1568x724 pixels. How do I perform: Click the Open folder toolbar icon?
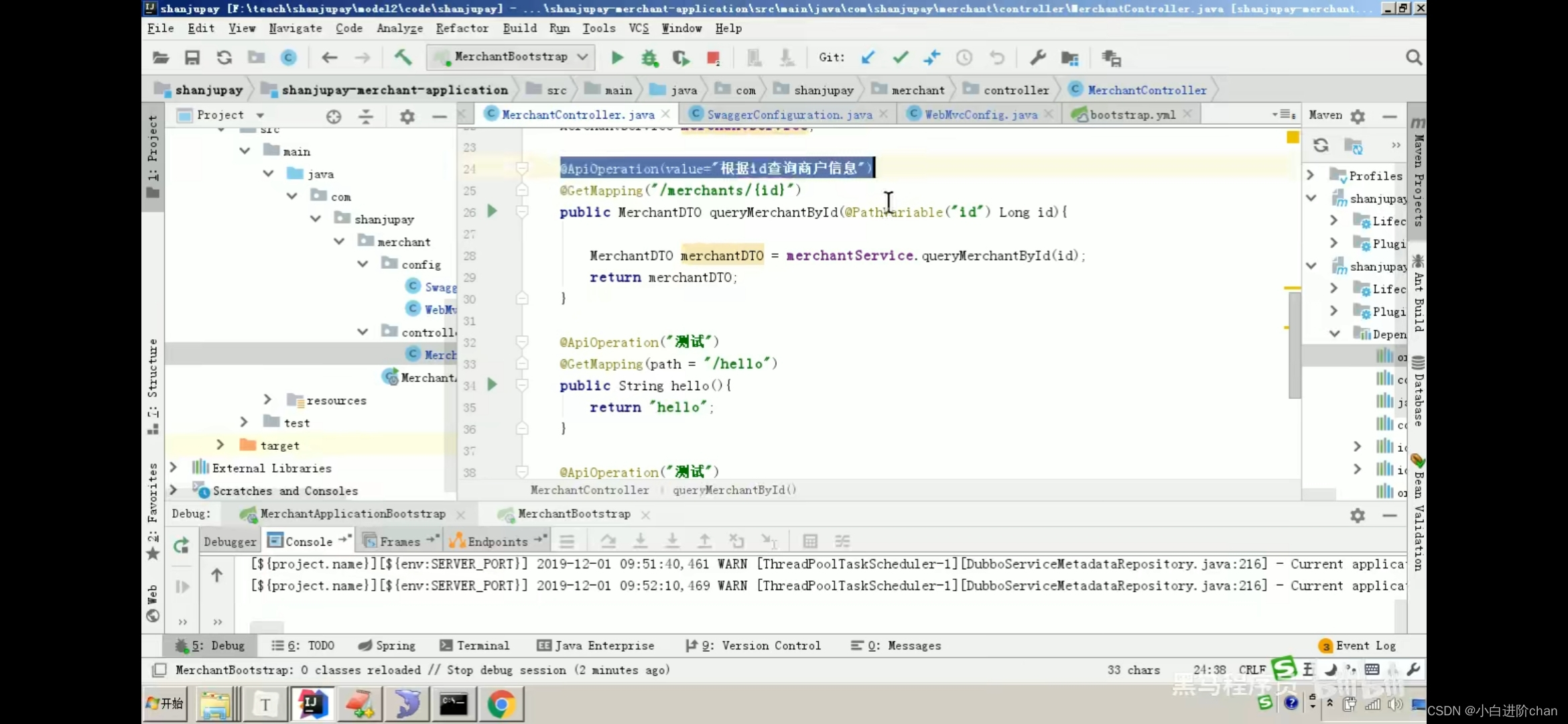click(x=161, y=58)
